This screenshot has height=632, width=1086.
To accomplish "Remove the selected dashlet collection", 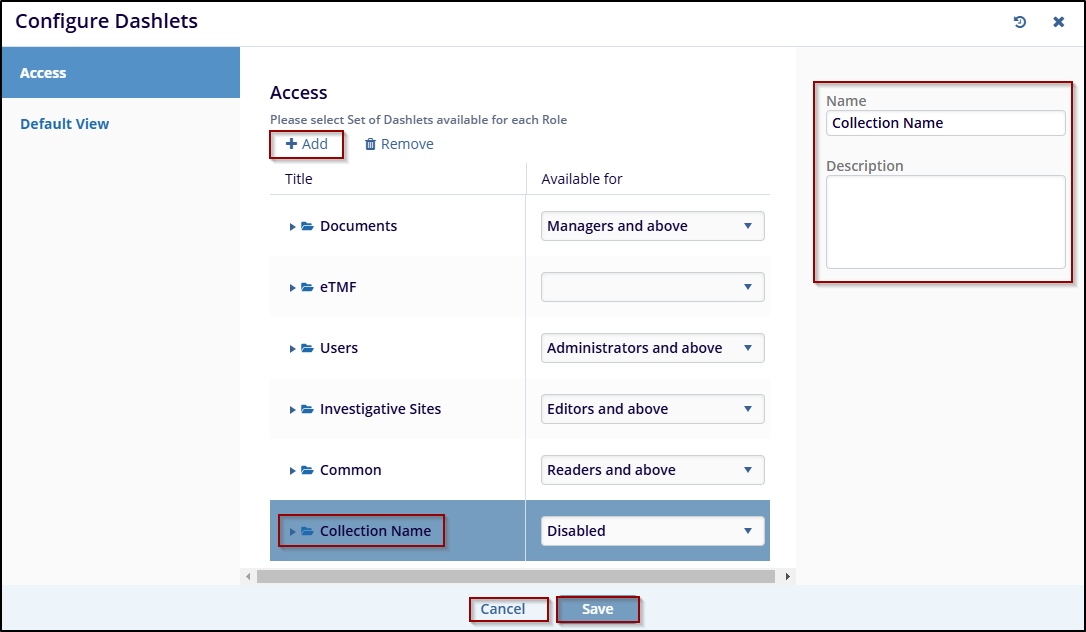I will point(399,144).
